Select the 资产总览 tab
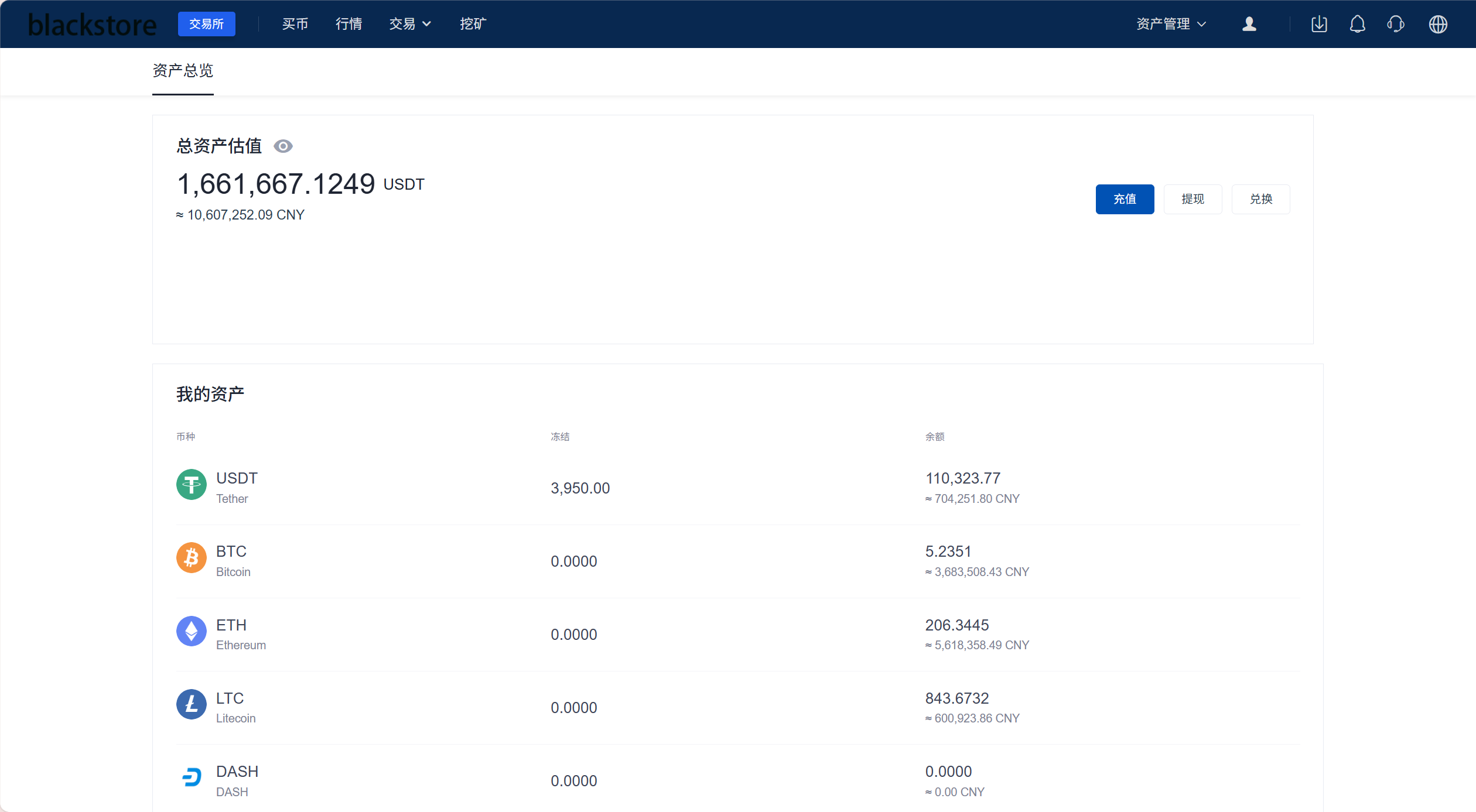1476x812 pixels. click(183, 71)
